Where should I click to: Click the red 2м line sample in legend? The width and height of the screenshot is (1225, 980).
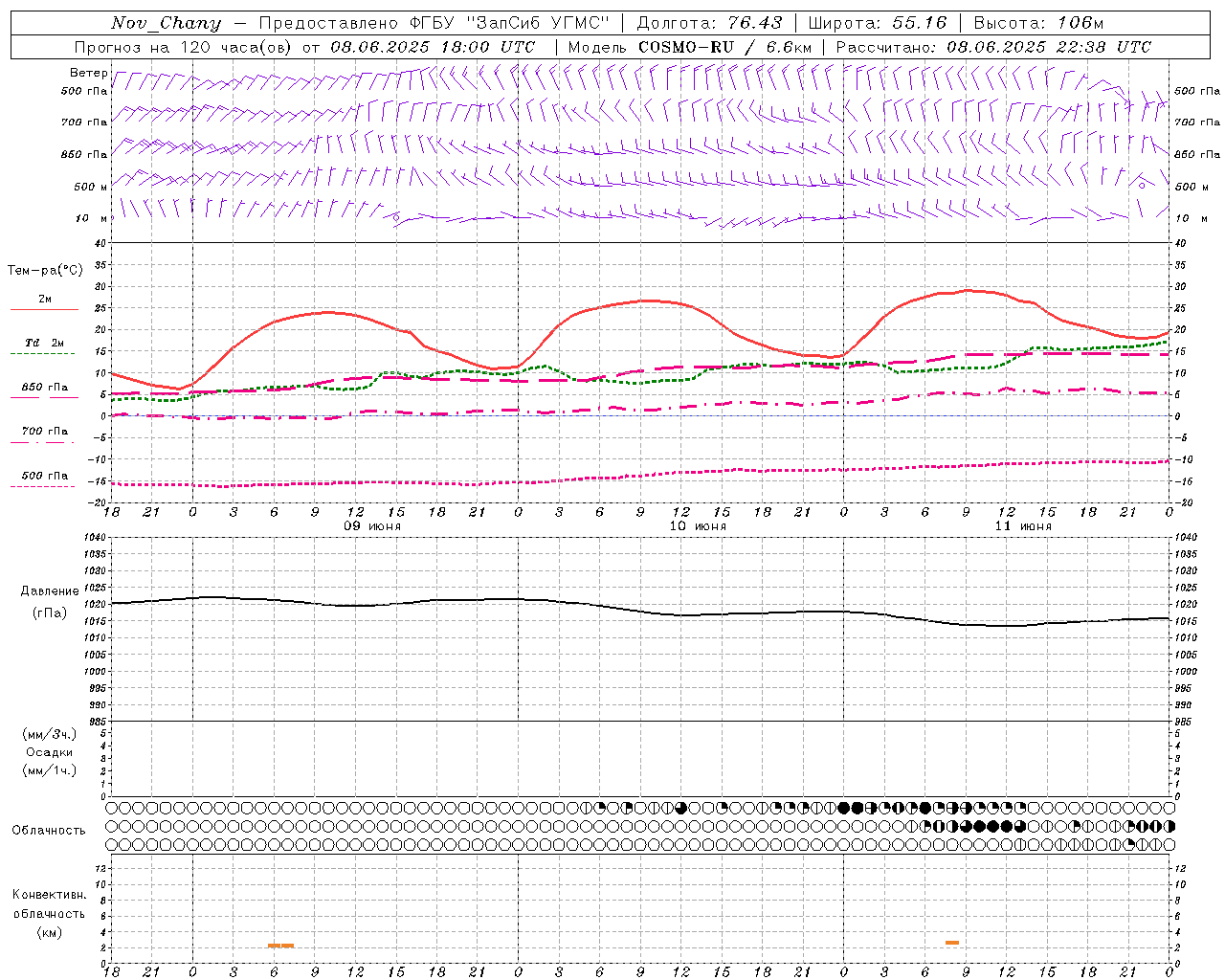coord(44,310)
